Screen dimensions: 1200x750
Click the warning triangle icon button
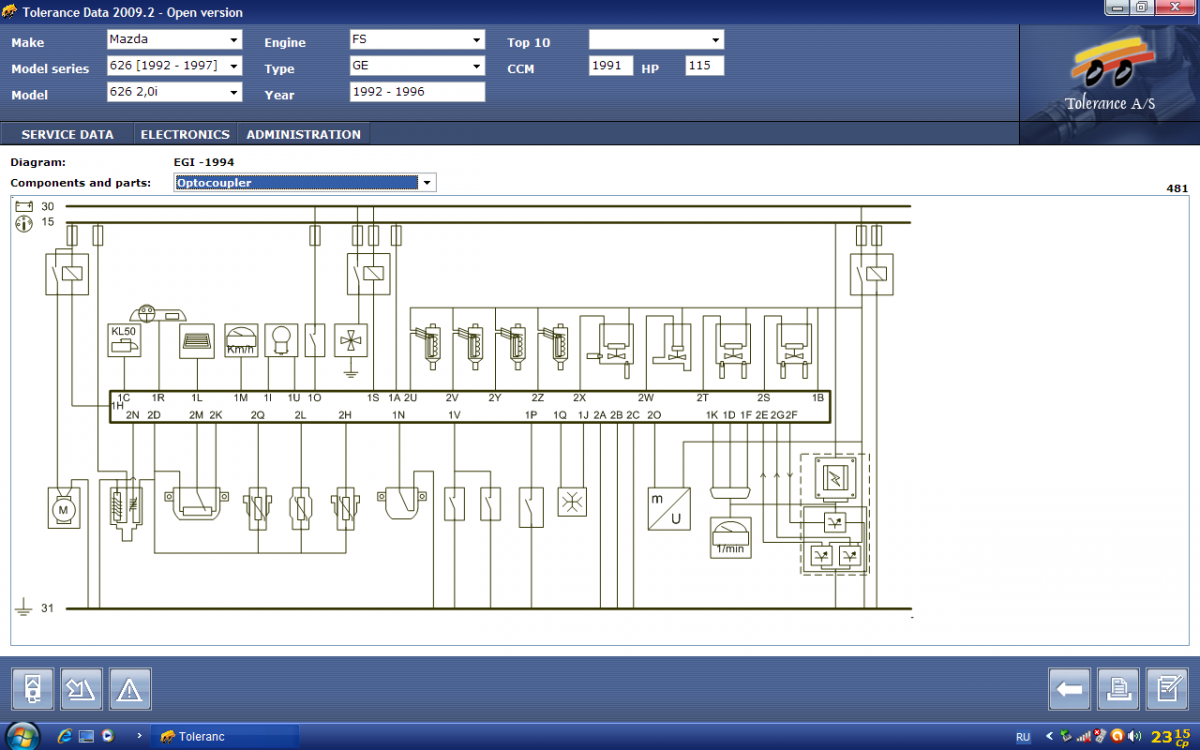tap(131, 689)
